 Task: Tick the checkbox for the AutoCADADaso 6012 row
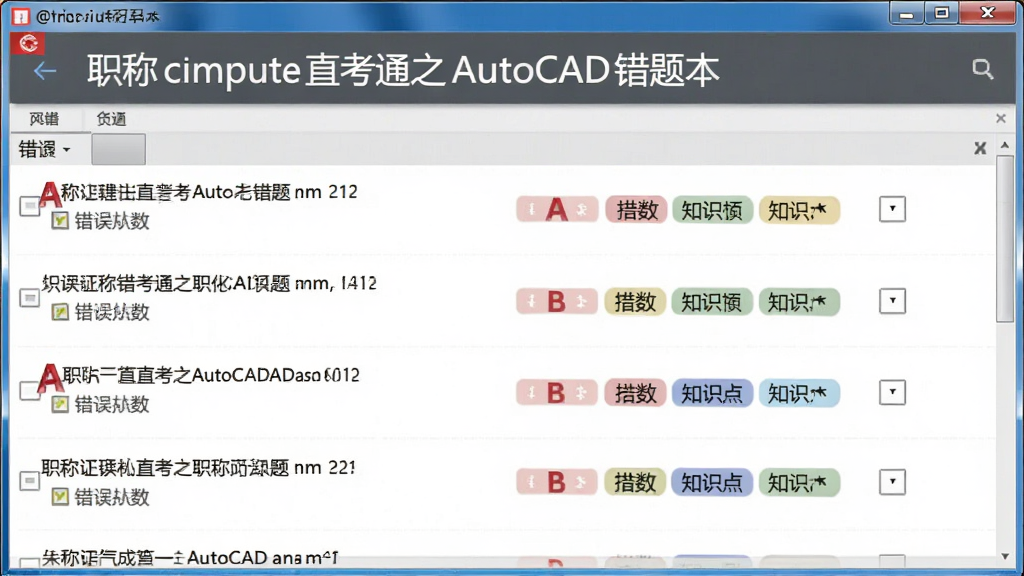[x=28, y=391]
